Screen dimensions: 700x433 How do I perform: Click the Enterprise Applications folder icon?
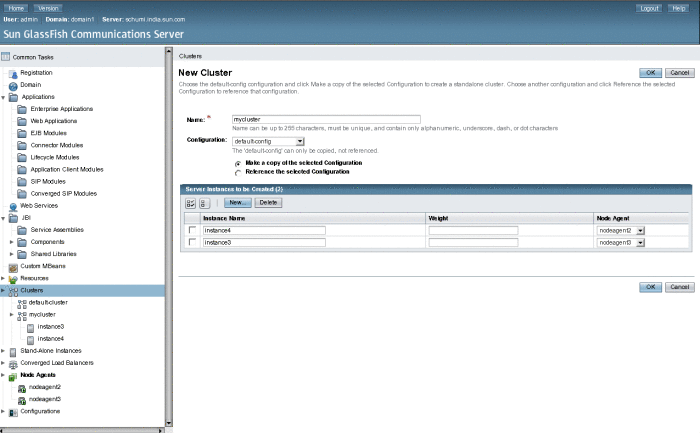click(x=22, y=109)
